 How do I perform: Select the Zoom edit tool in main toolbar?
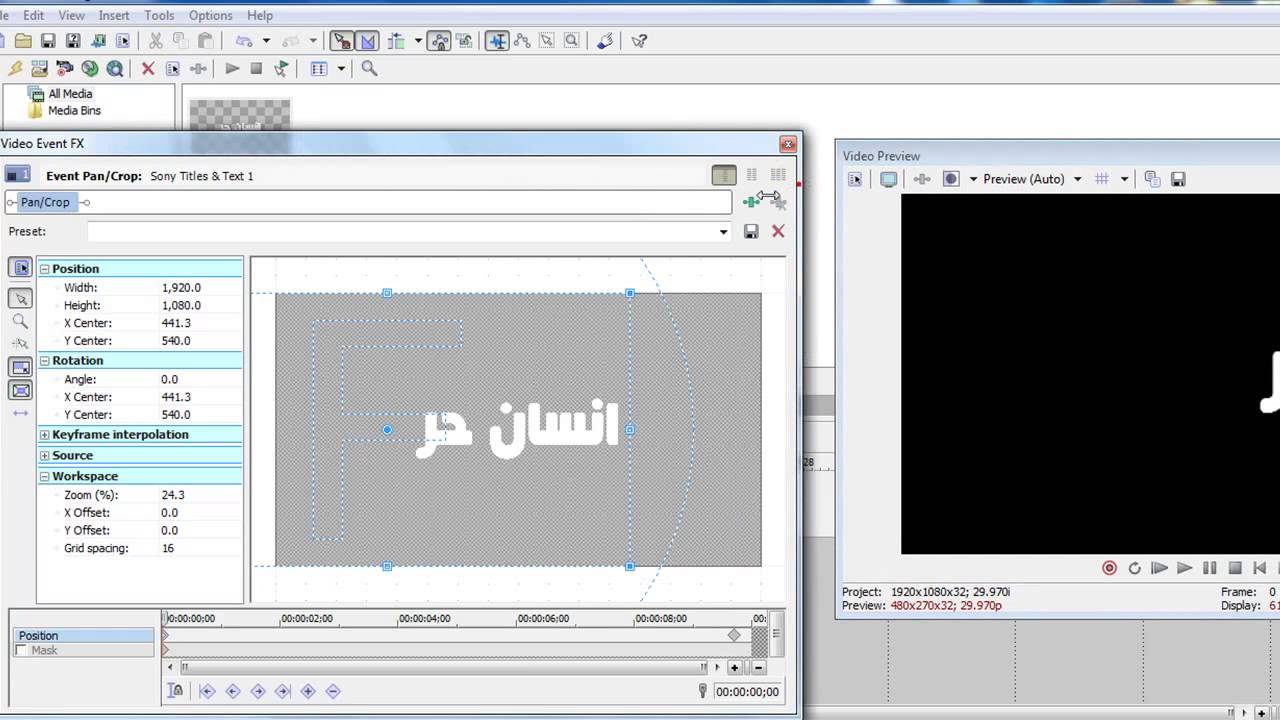[572, 41]
